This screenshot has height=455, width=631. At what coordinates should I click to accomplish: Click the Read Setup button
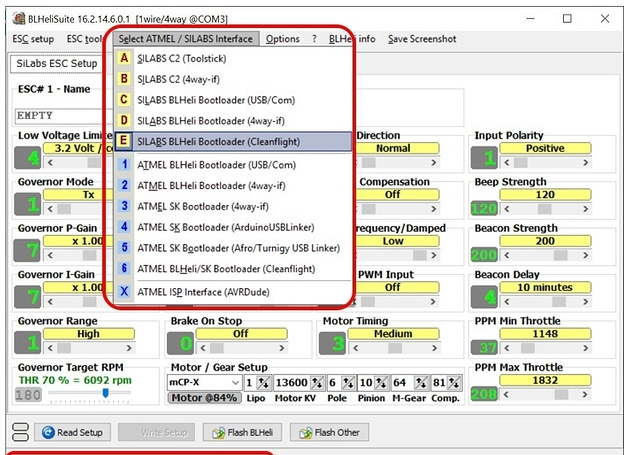(72, 432)
